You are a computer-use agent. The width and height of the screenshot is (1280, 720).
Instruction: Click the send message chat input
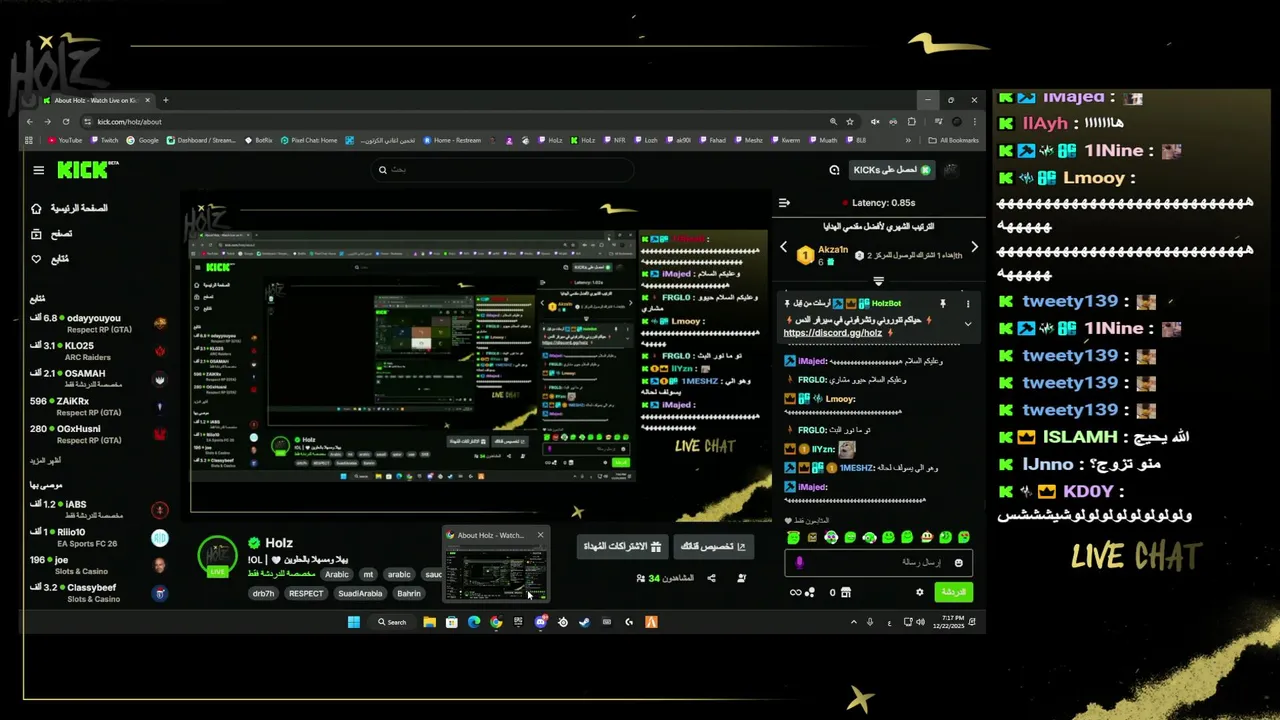[x=878, y=563]
